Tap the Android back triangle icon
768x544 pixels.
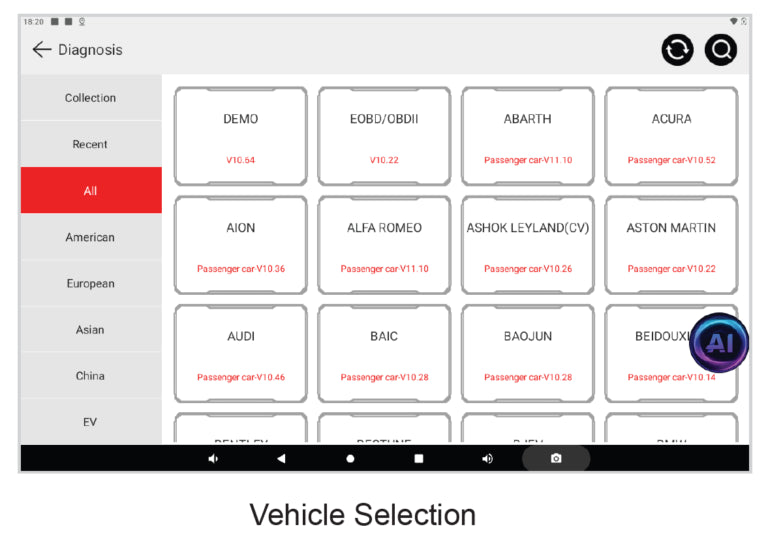pos(281,459)
